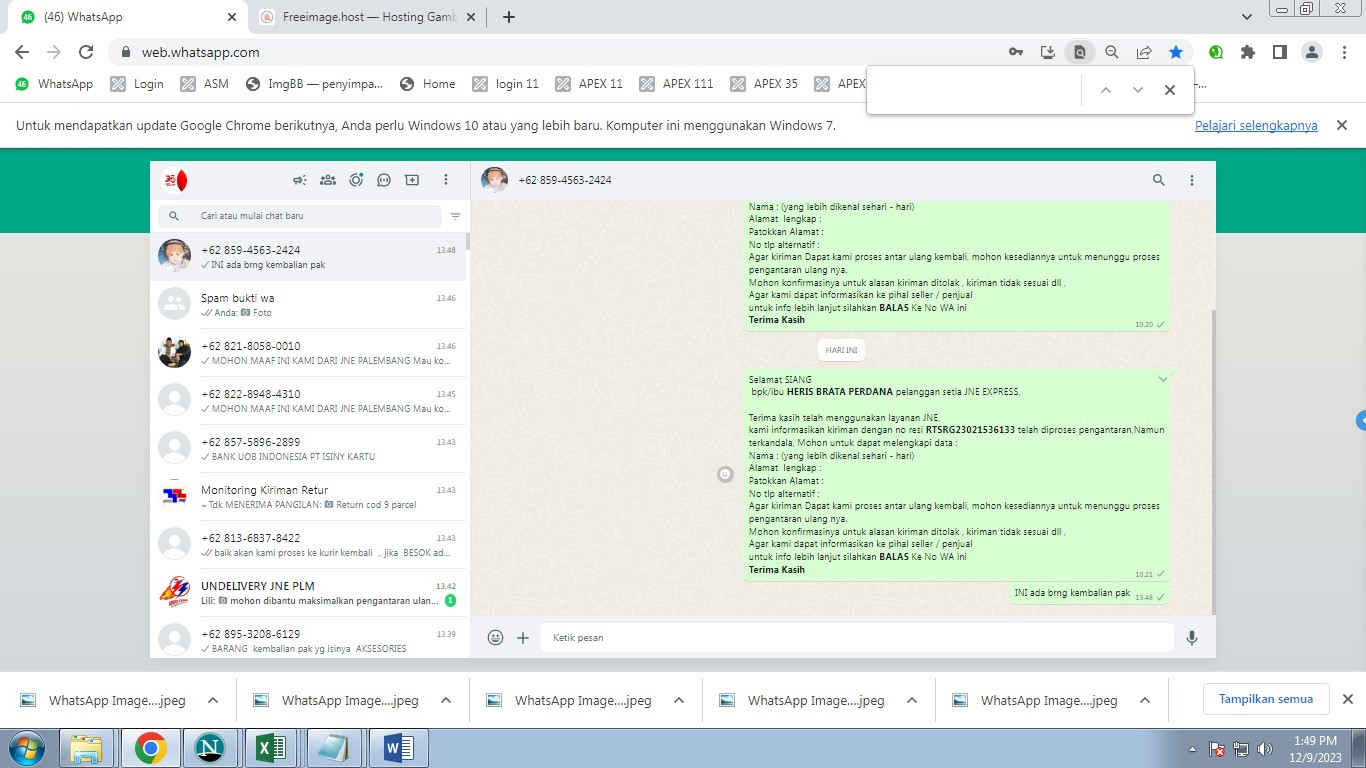Open Windows Start button
The height and width of the screenshot is (768, 1366).
pyautogui.click(x=25, y=748)
